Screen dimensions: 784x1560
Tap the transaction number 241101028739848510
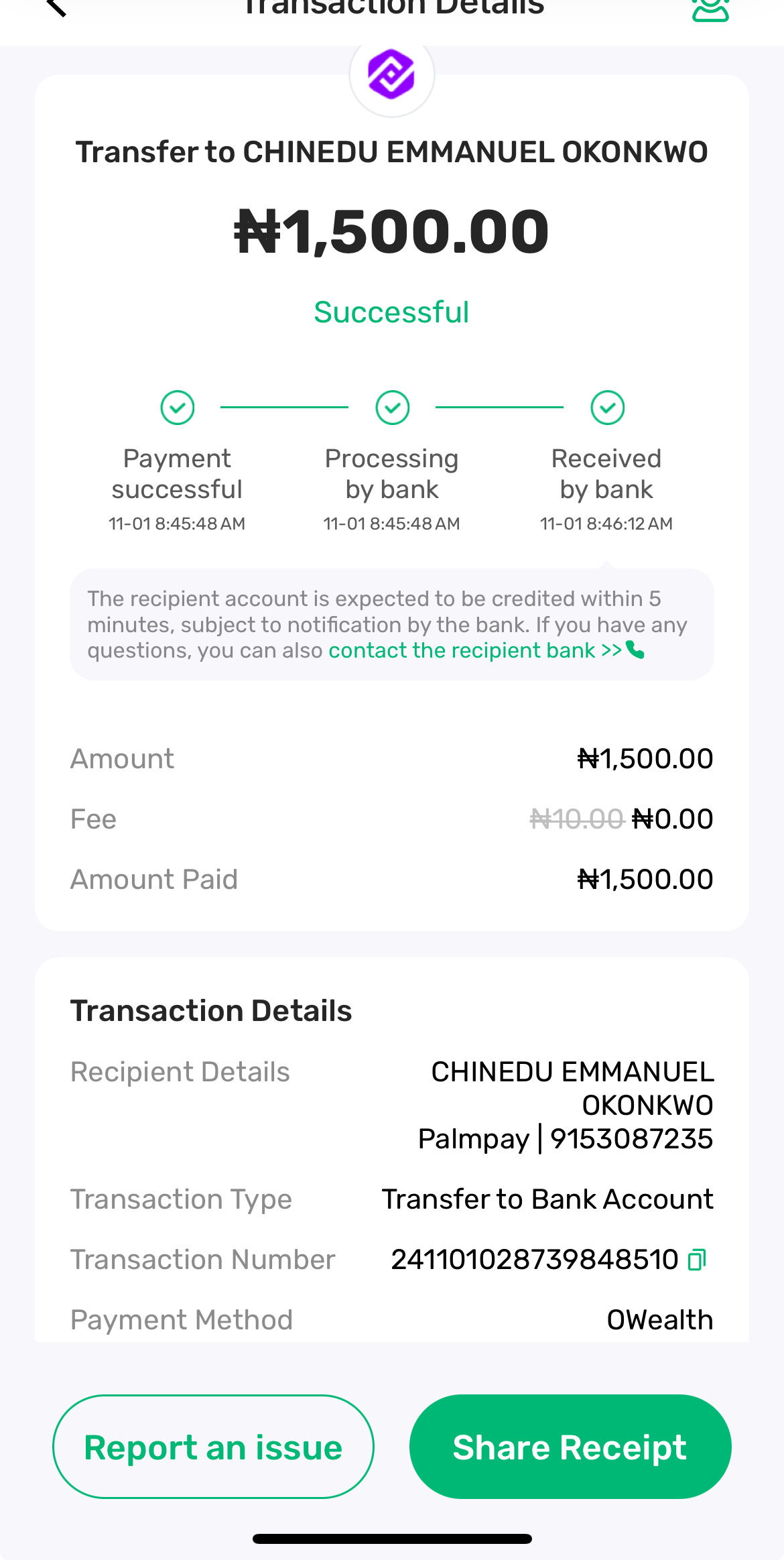[x=535, y=1260]
